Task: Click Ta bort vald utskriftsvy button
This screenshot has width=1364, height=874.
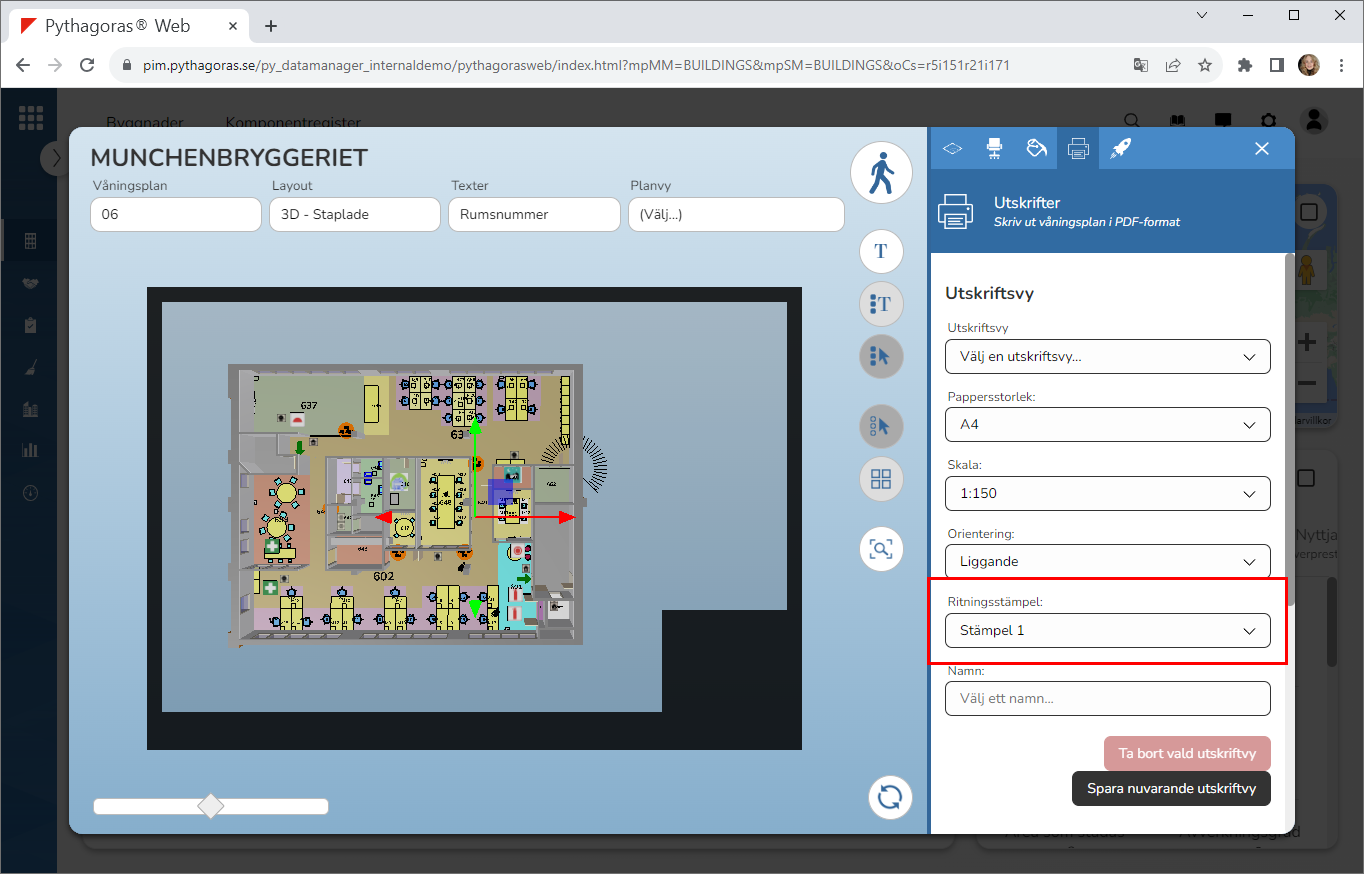Action: [1187, 753]
